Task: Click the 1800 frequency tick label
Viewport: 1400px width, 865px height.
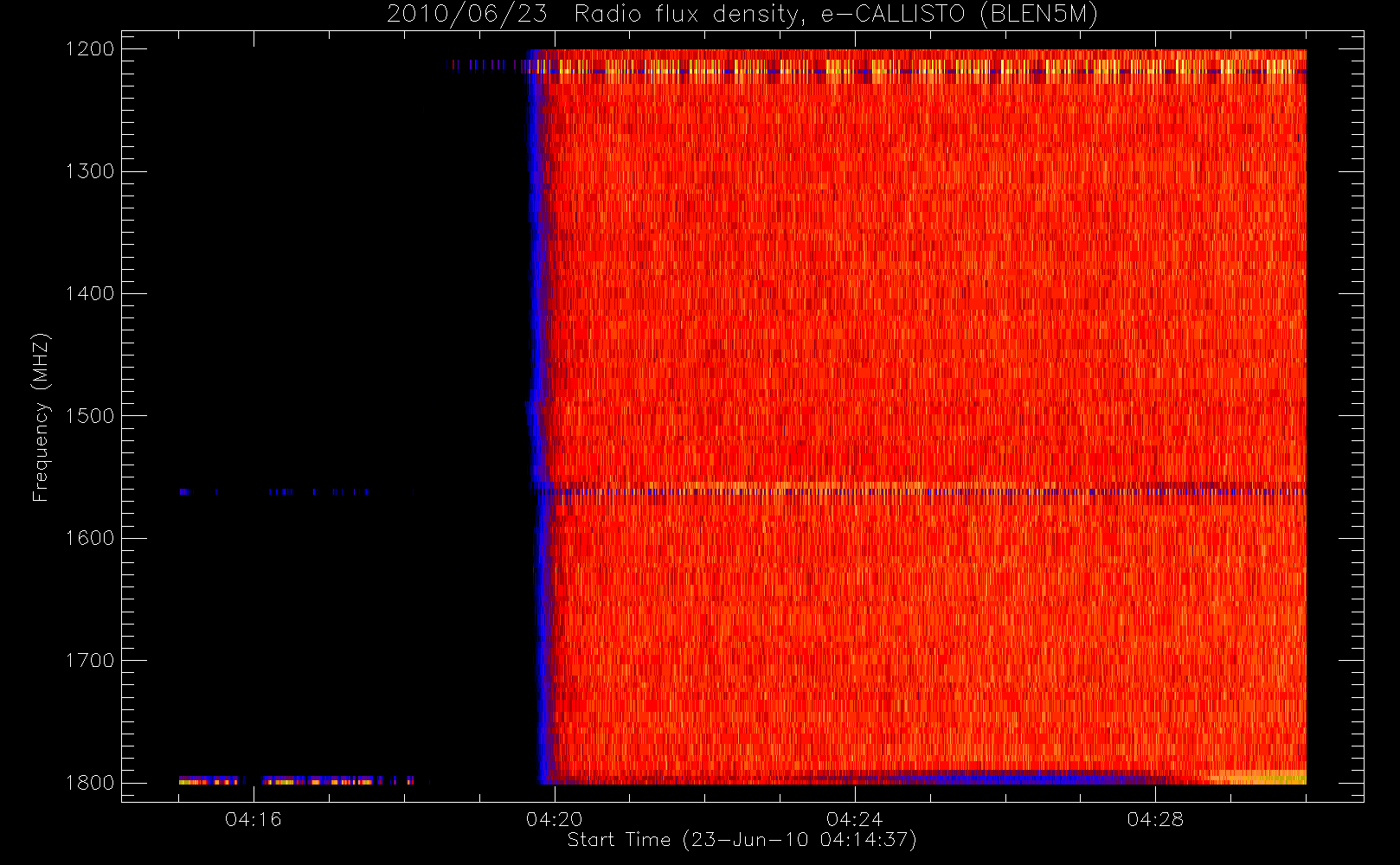Action: tap(90, 783)
